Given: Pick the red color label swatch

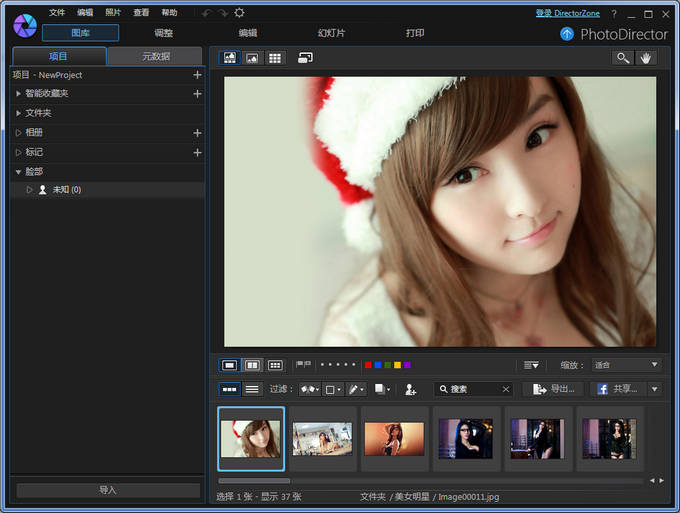Looking at the screenshot, I should coord(368,365).
